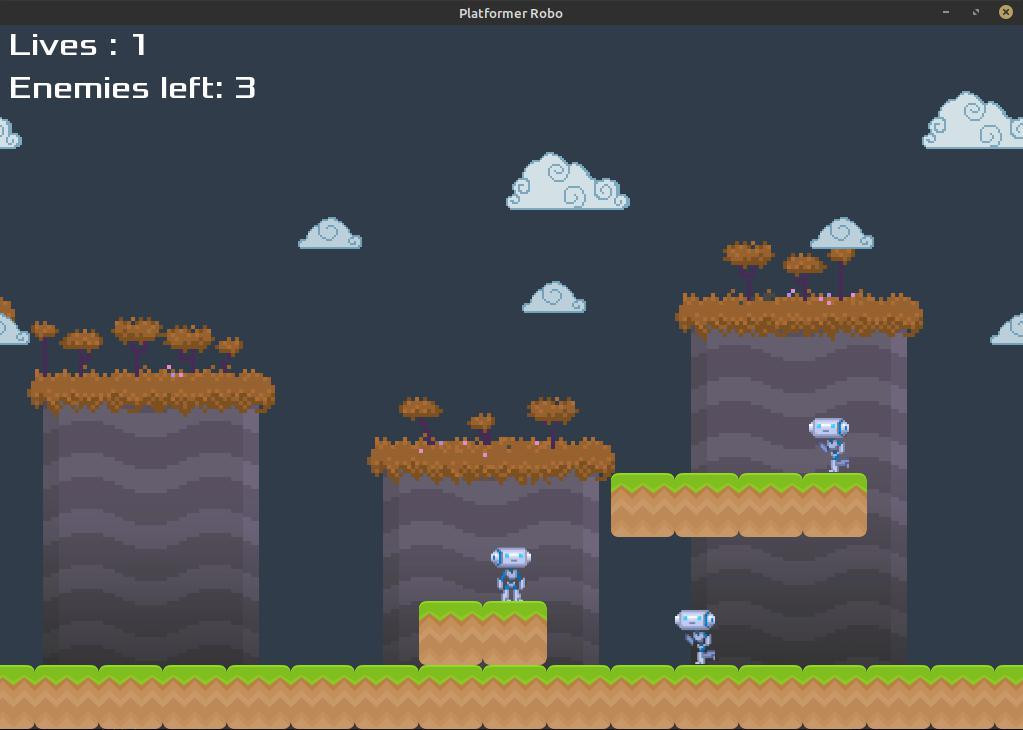Image resolution: width=1023 pixels, height=730 pixels.
Task: Close the Platformer Robo window
Action: [x=1006, y=12]
